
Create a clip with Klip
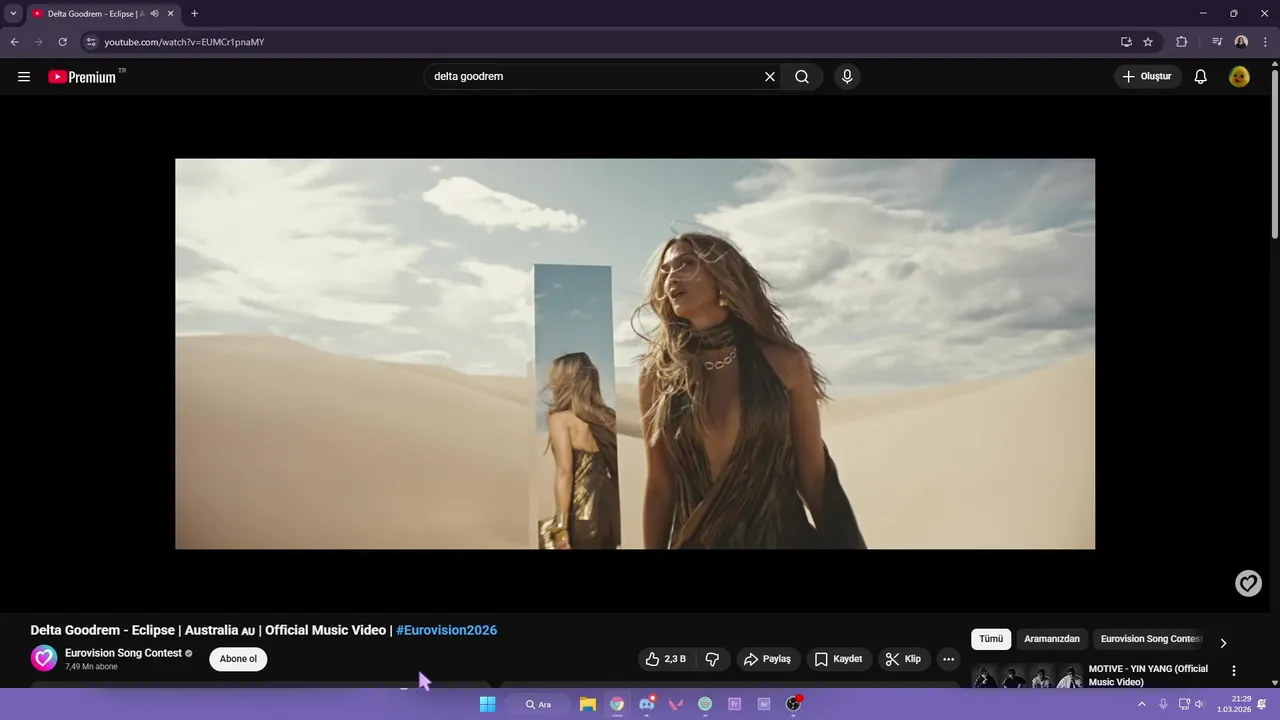(x=903, y=659)
